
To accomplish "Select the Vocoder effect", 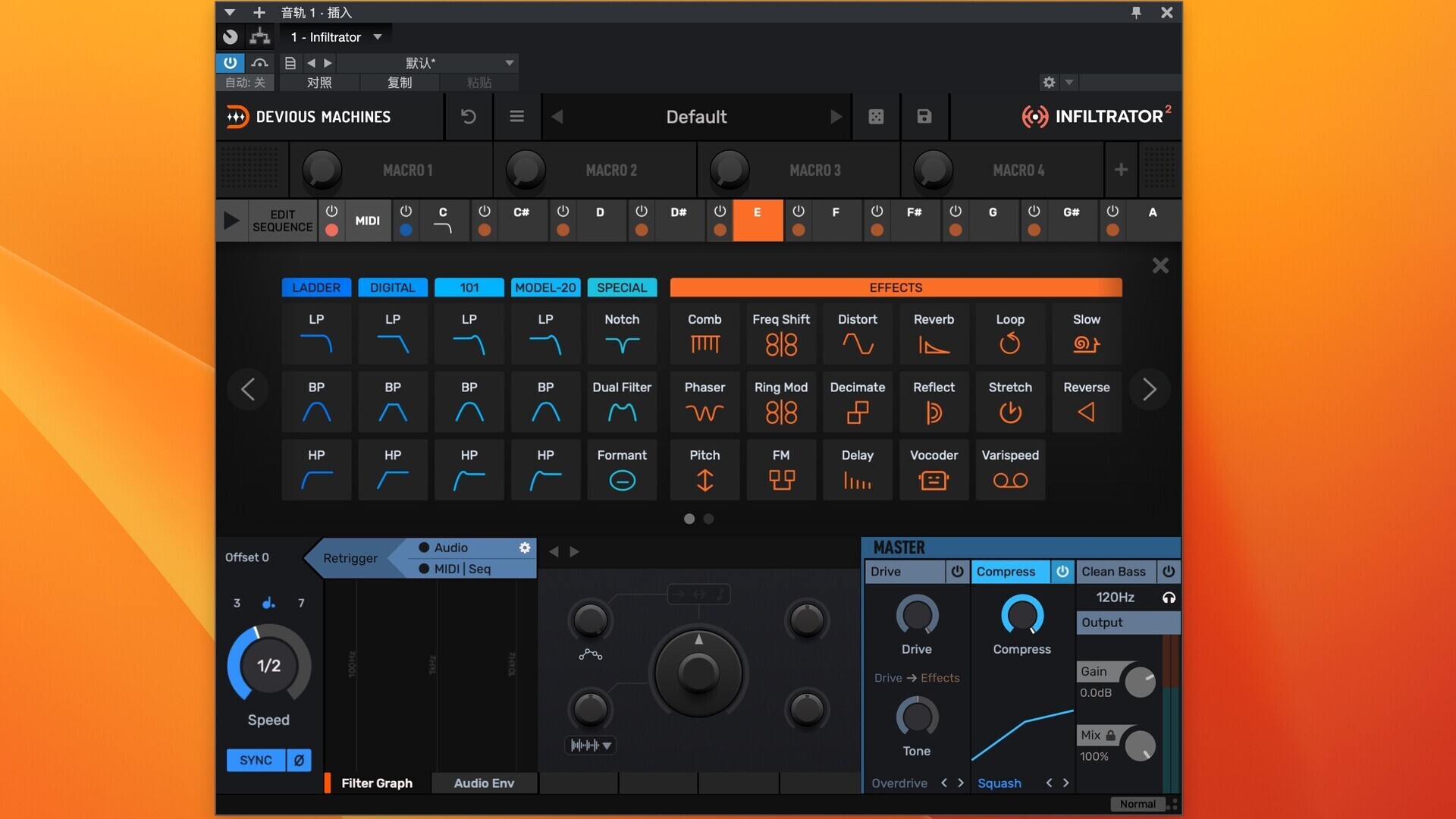I will [934, 469].
